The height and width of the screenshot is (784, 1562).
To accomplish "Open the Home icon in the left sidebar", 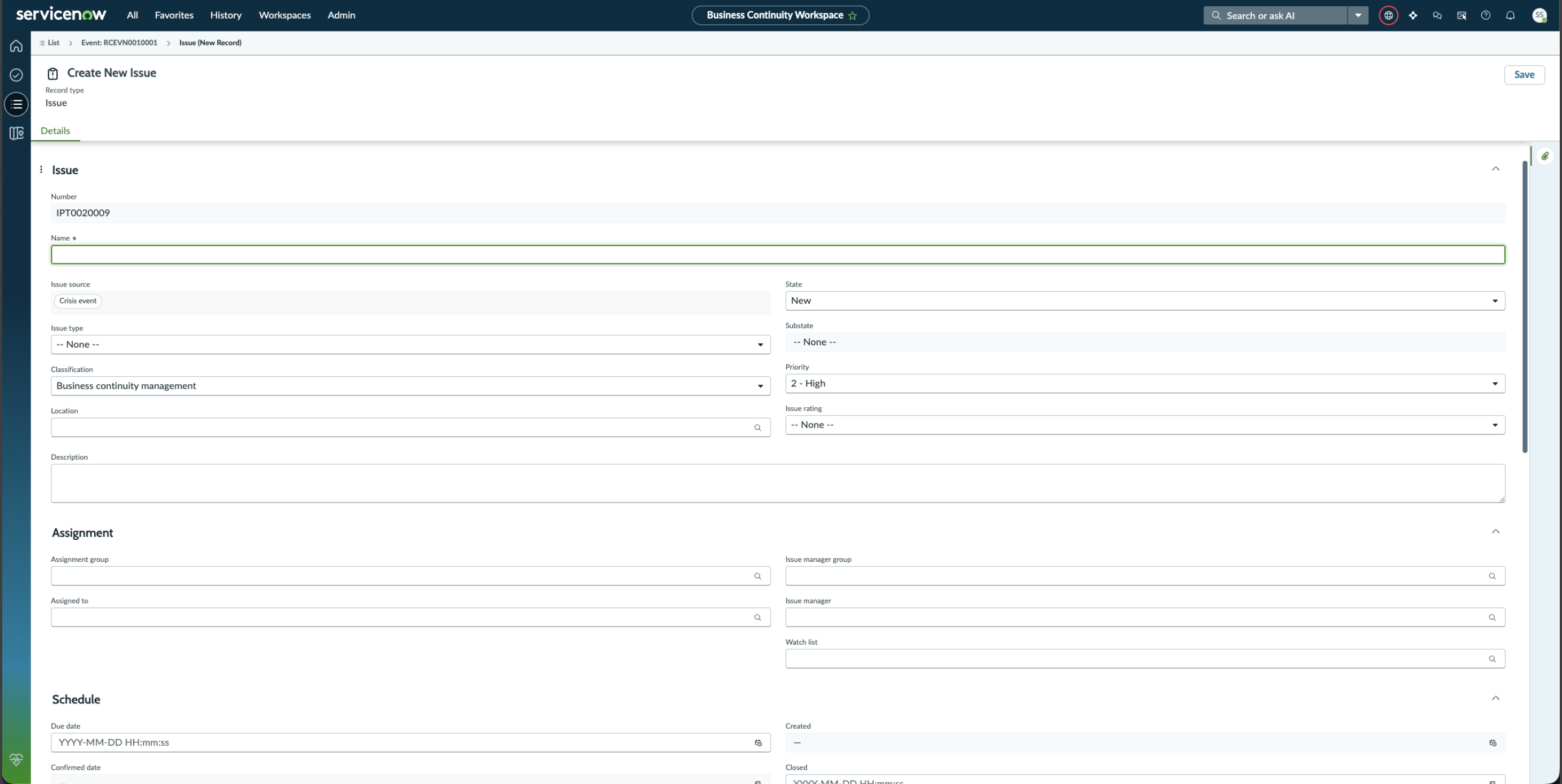I will tap(16, 46).
